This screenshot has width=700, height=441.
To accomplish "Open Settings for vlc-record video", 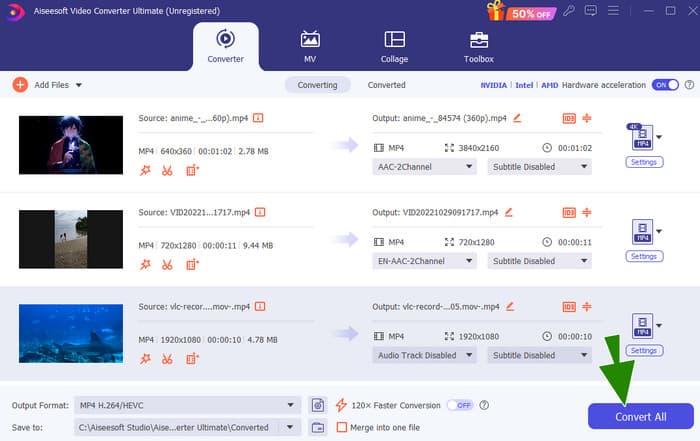I will tap(644, 350).
